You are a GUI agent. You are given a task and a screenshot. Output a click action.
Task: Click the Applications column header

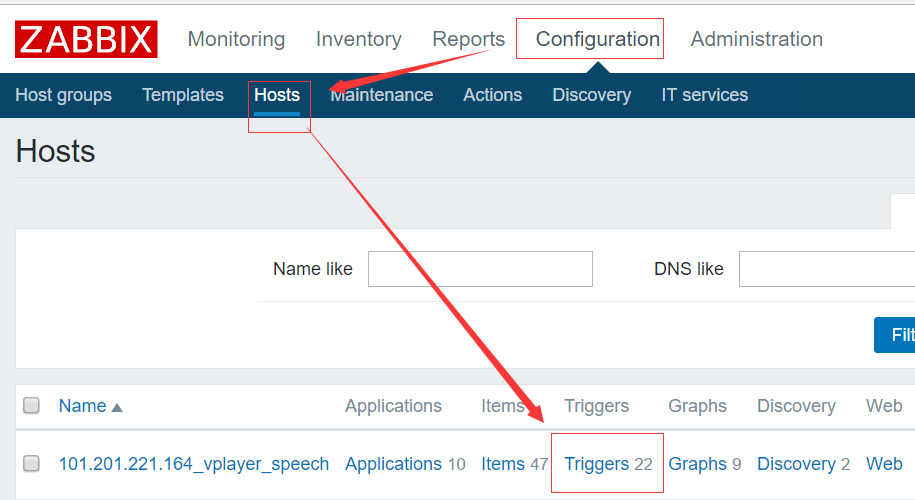[x=393, y=405]
